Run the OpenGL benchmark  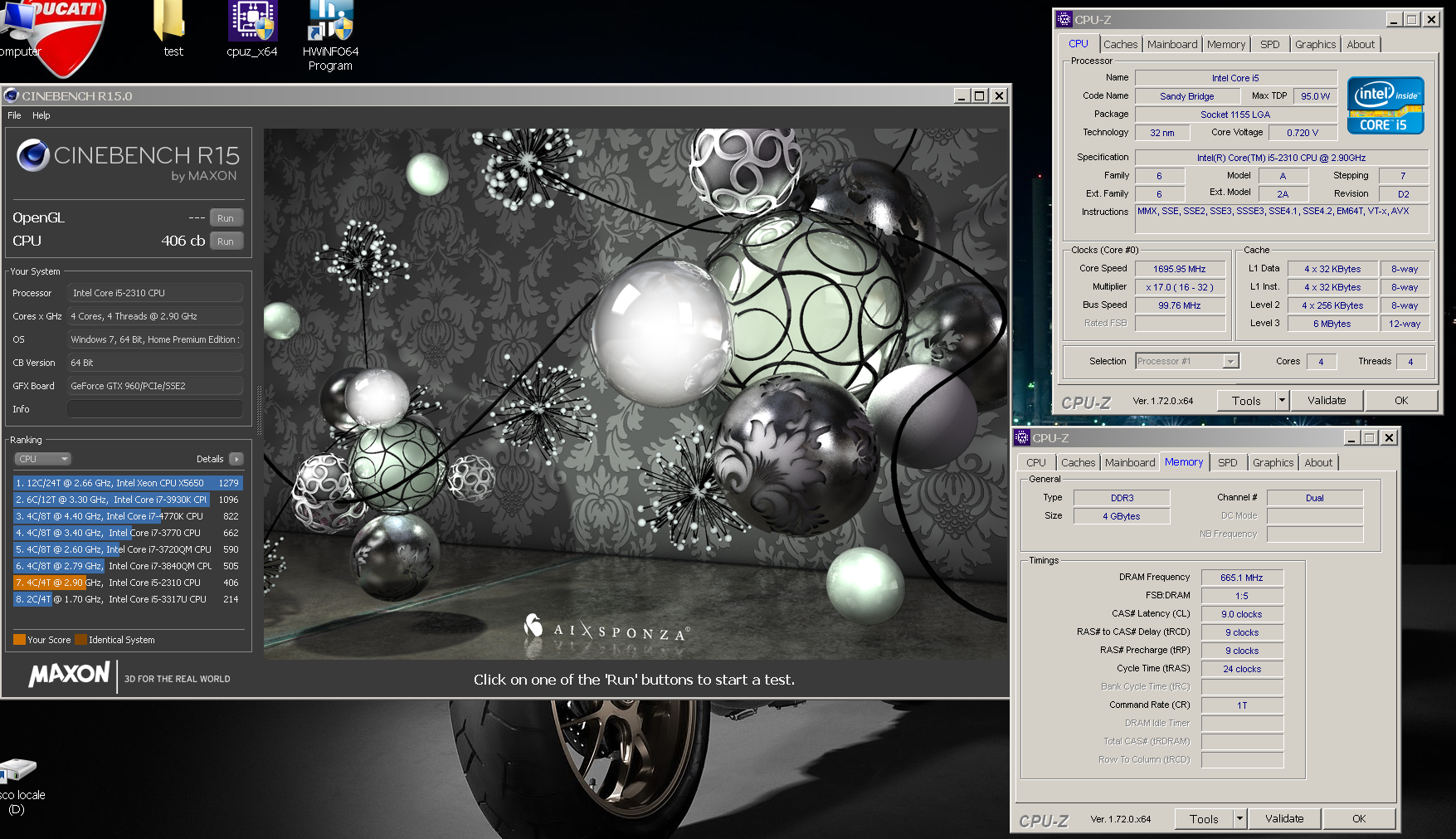[x=226, y=218]
